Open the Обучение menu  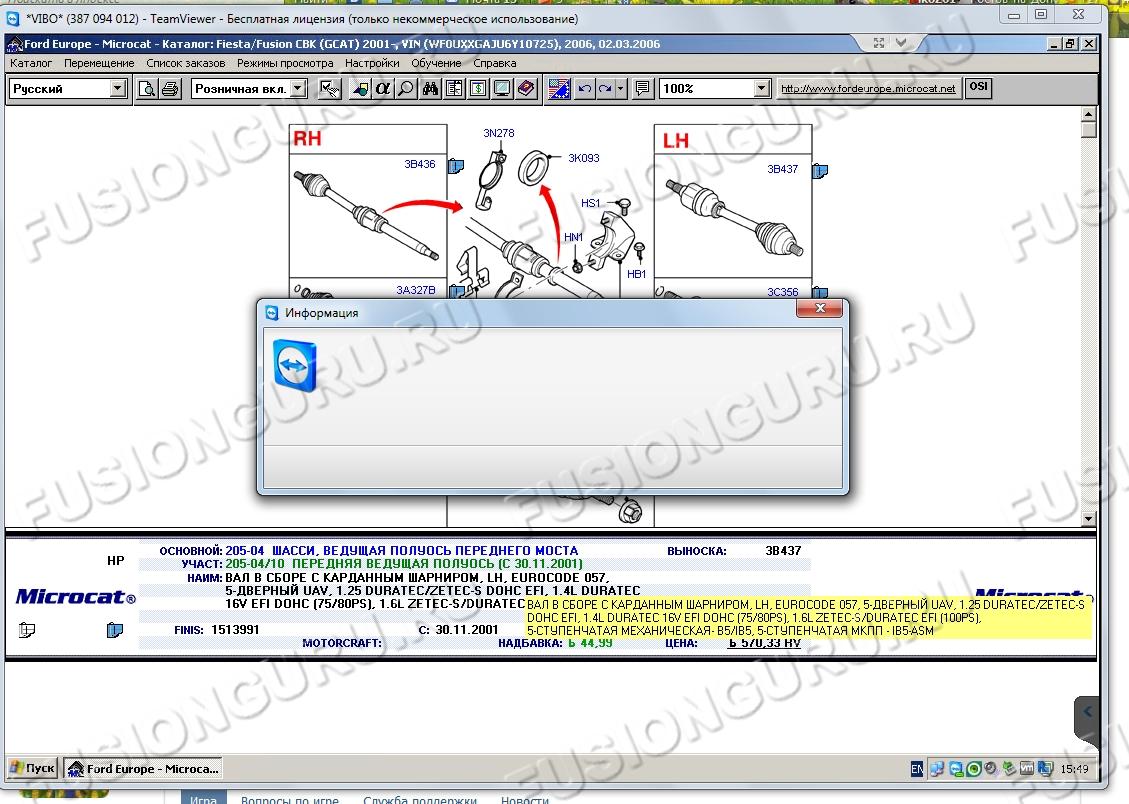pos(436,63)
